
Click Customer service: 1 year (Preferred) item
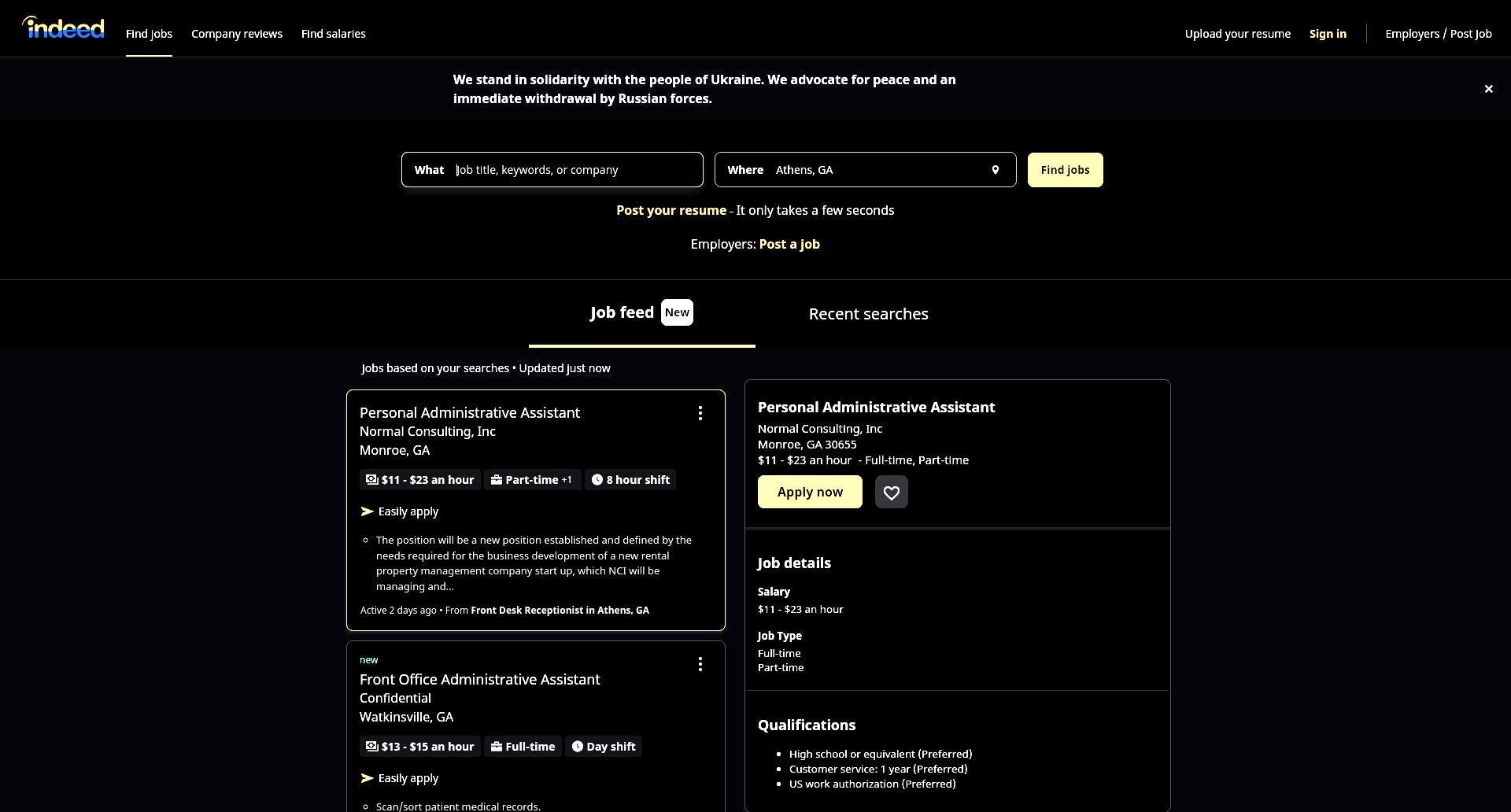tap(878, 770)
